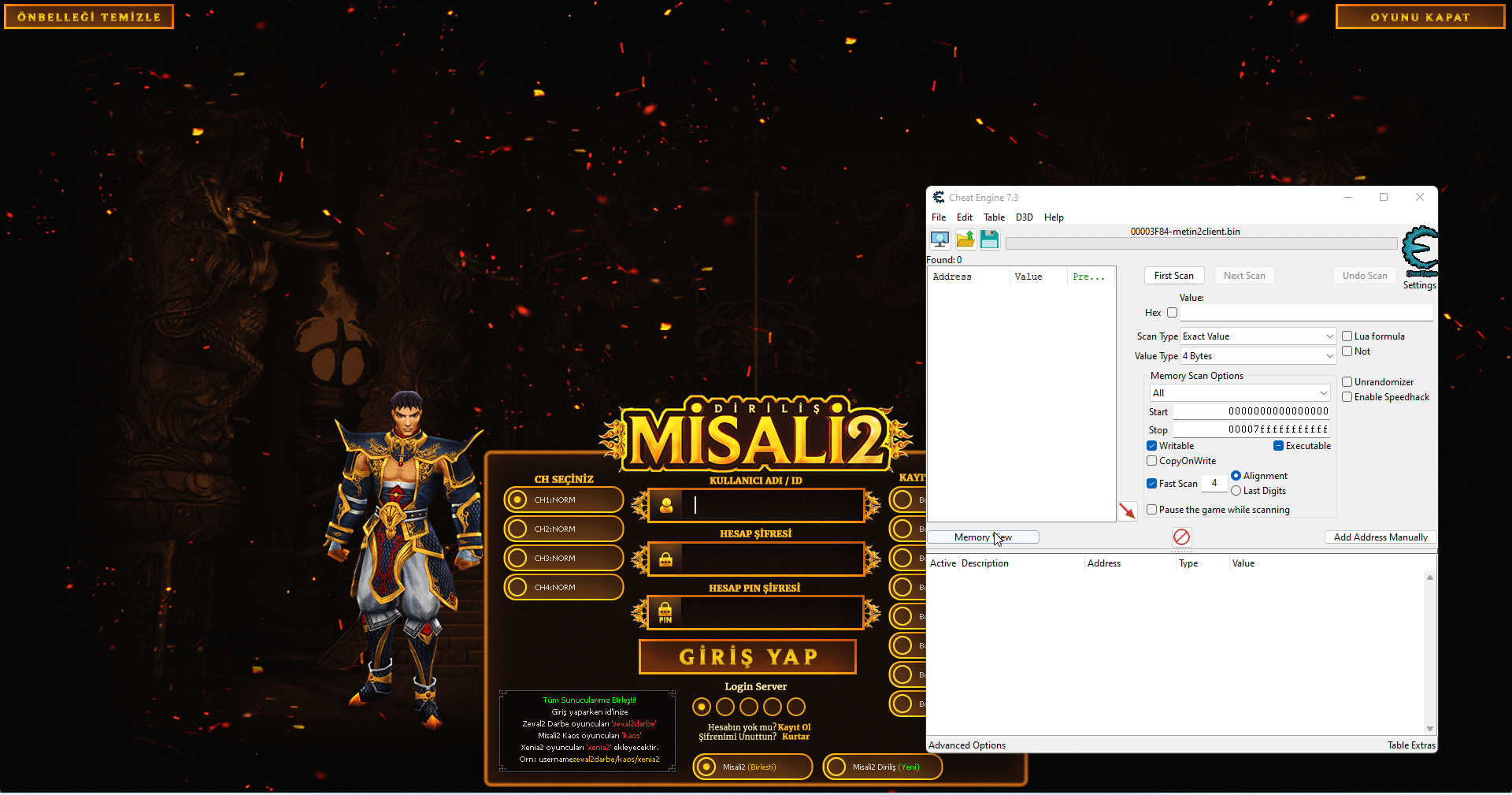Open the Edit menu

click(x=965, y=217)
